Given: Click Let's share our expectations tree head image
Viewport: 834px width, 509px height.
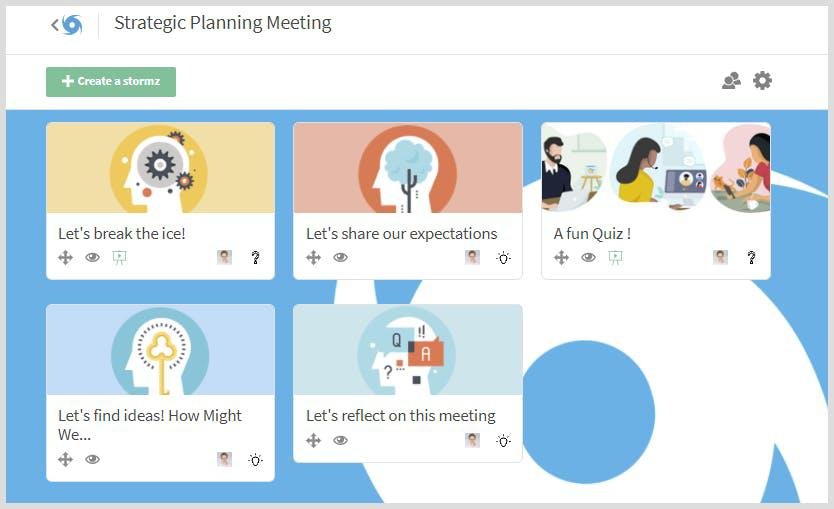Looking at the screenshot, I should (407, 168).
